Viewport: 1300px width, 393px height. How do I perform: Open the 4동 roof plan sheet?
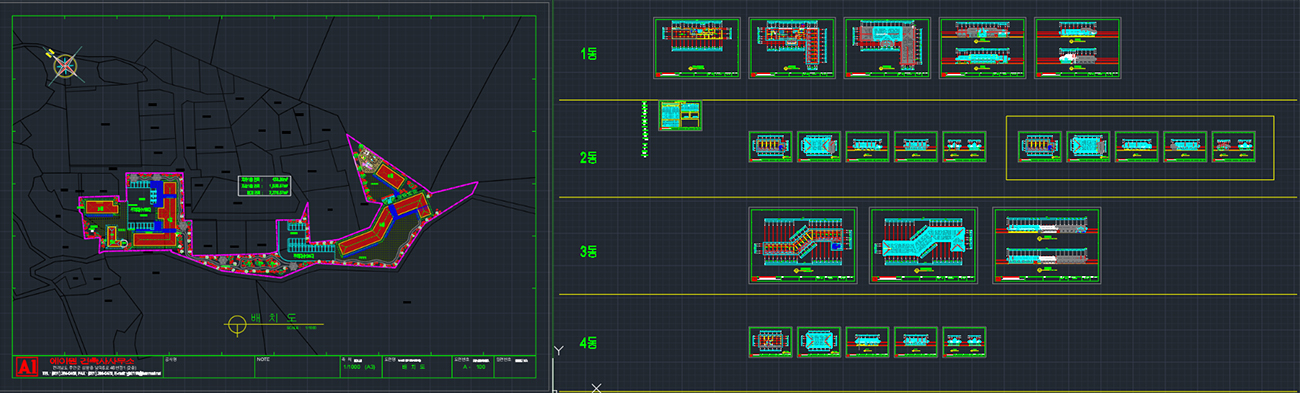coord(818,343)
